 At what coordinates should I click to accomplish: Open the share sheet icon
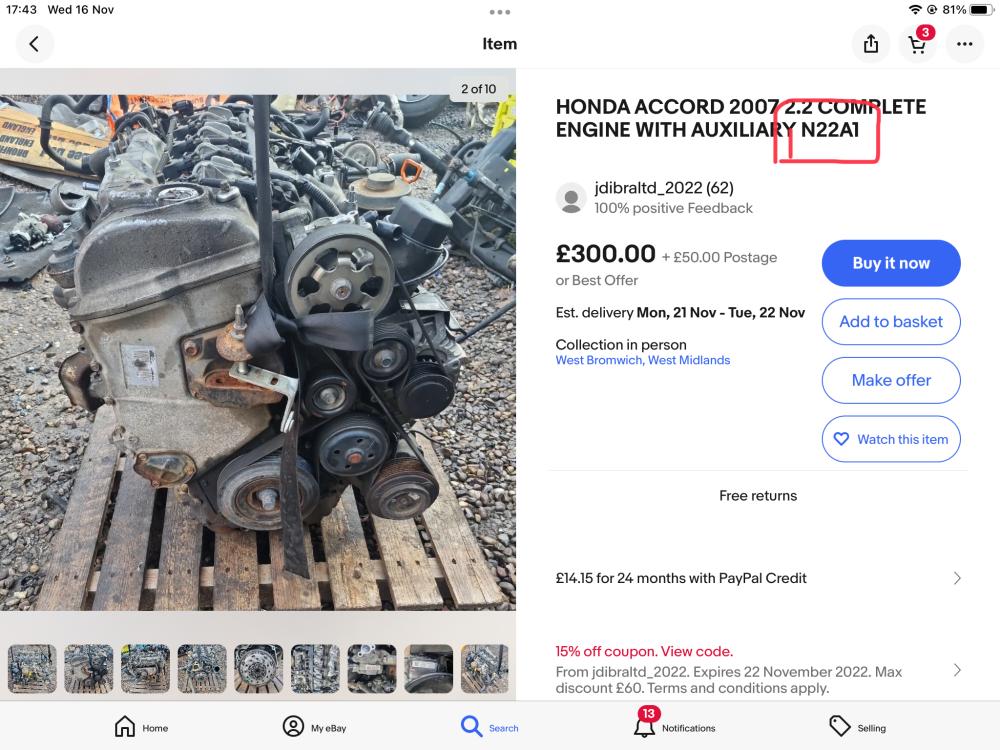pos(871,44)
